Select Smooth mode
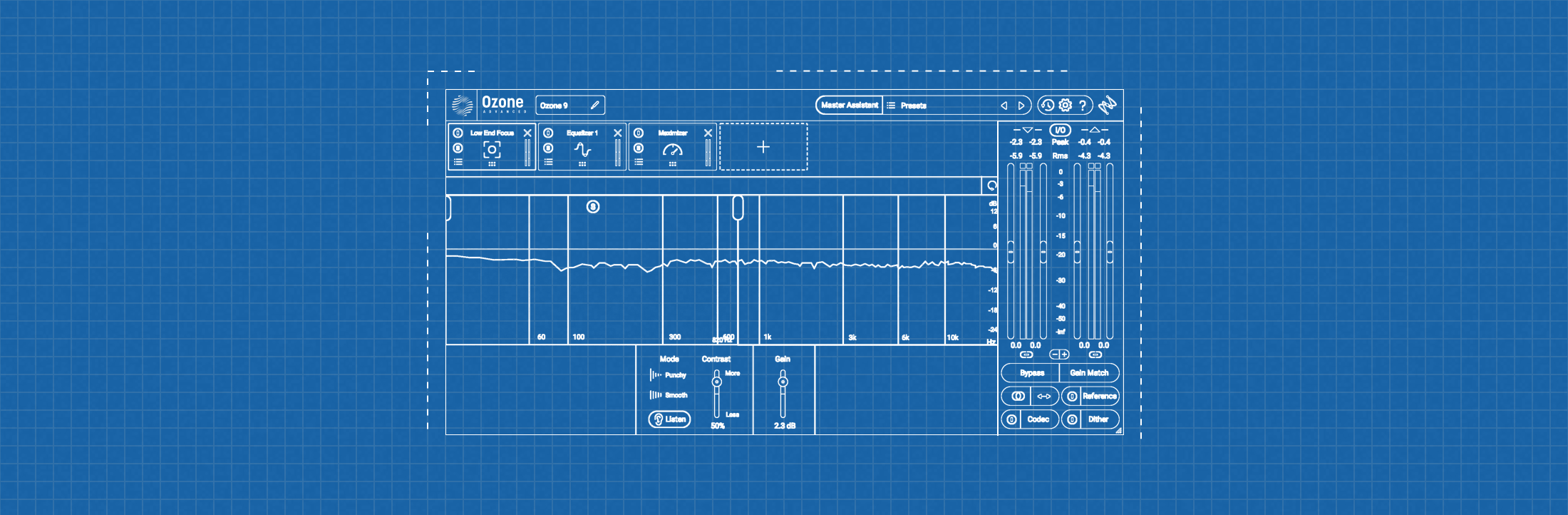This screenshot has height=515, width=1568. (668, 395)
